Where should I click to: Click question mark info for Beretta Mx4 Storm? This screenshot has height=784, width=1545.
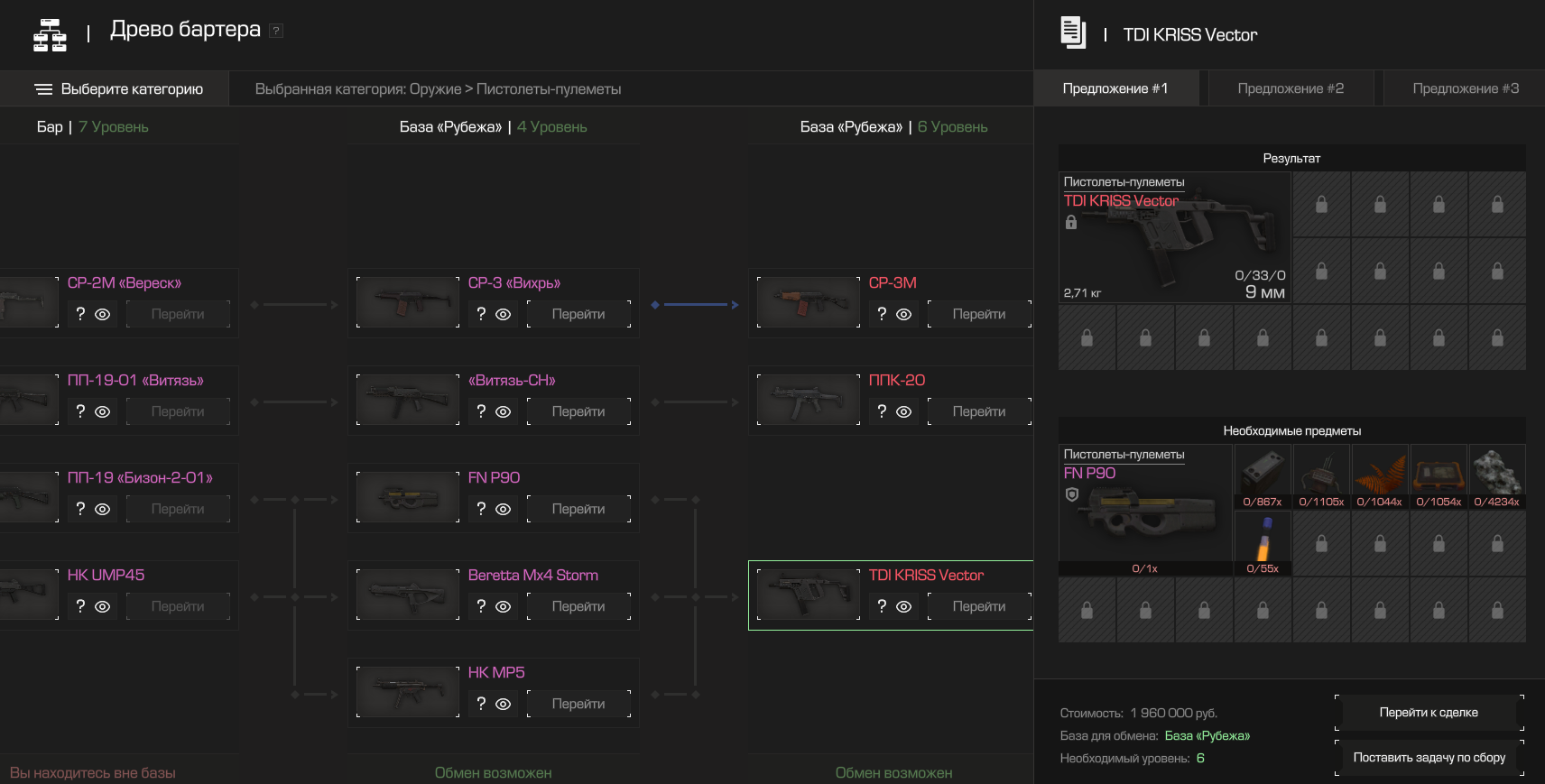(x=481, y=606)
